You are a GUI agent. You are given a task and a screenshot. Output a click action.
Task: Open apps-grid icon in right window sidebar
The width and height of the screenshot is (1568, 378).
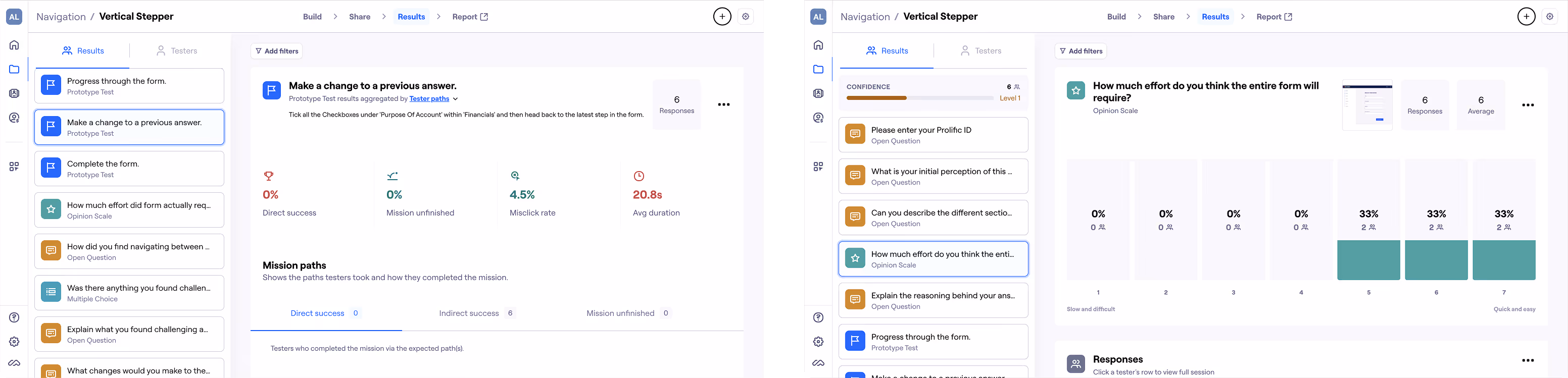point(818,167)
